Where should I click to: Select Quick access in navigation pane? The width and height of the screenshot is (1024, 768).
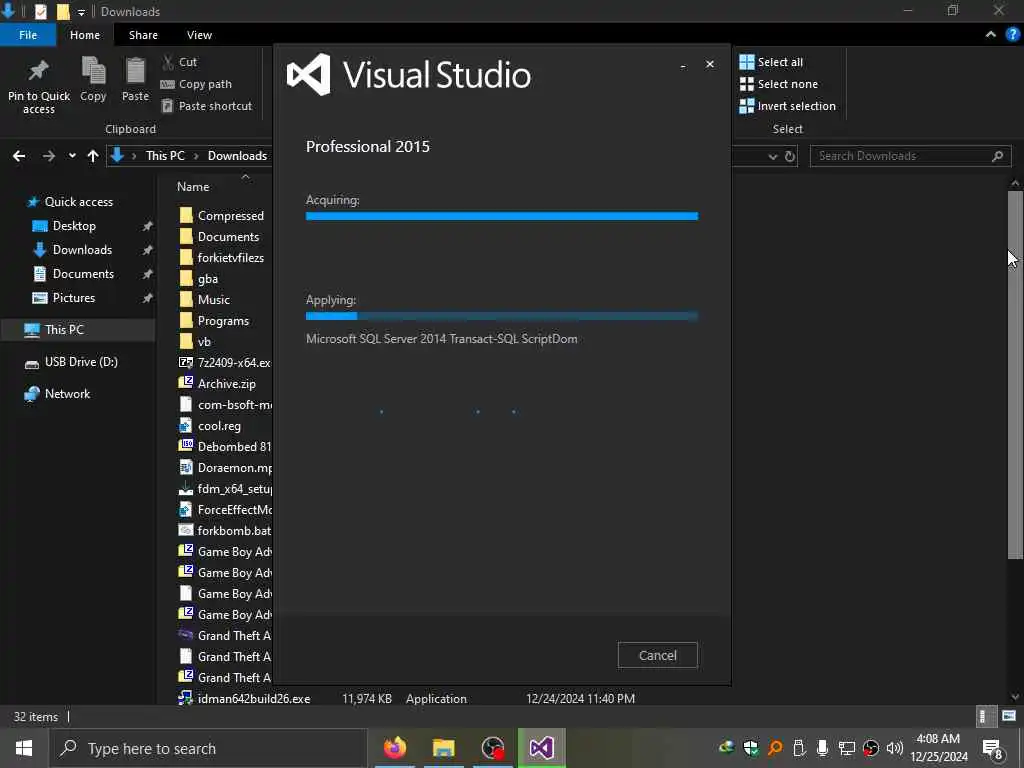point(78,202)
